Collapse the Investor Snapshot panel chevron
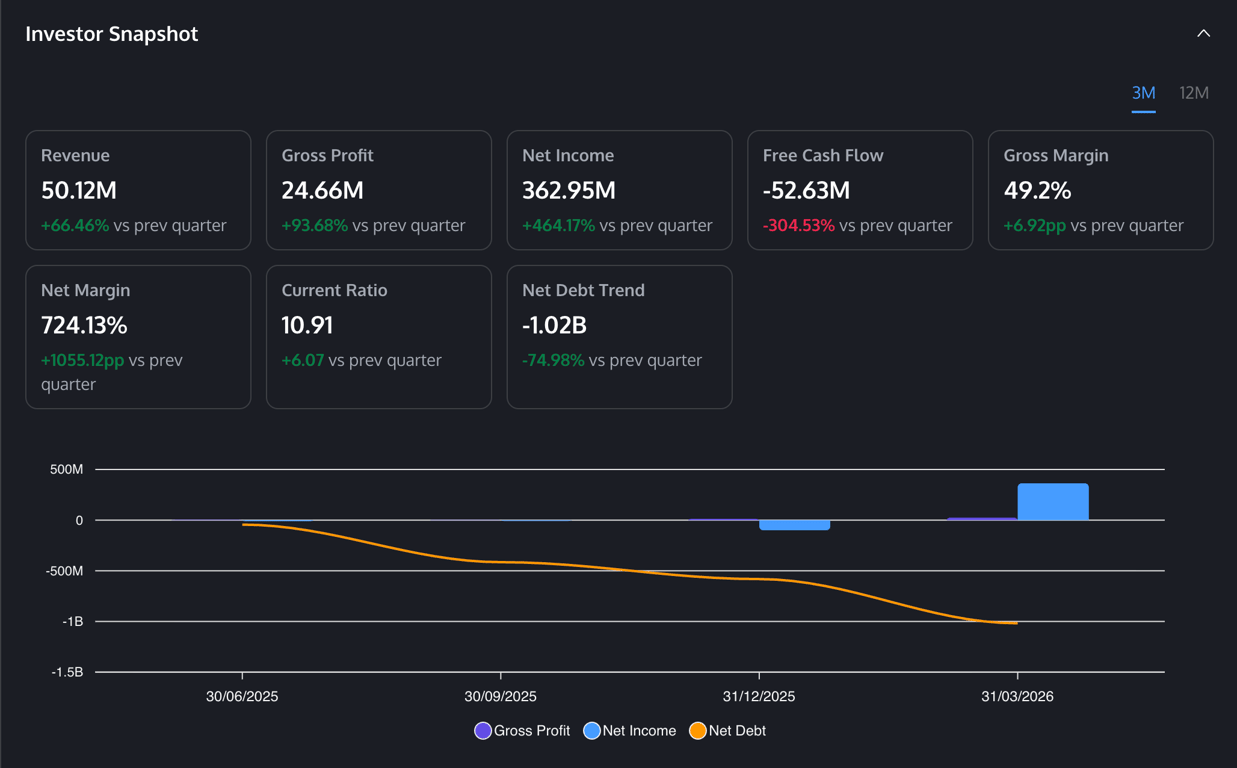This screenshot has width=1237, height=768. pos(1203,33)
